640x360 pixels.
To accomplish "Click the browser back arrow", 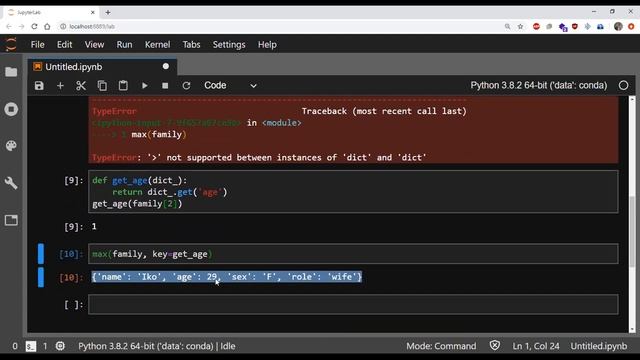I will [x=9, y=27].
